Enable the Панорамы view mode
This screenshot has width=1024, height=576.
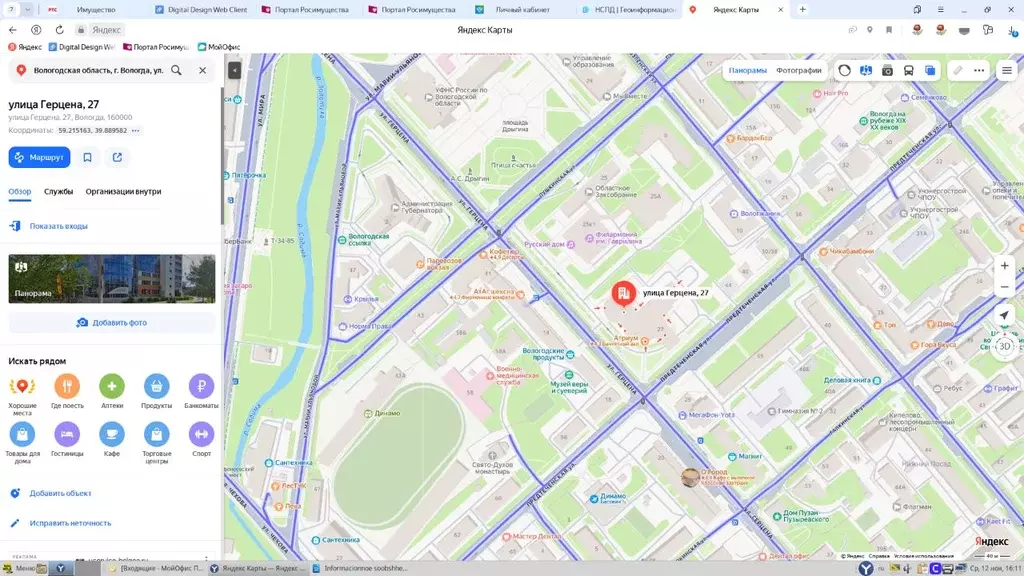pos(750,70)
